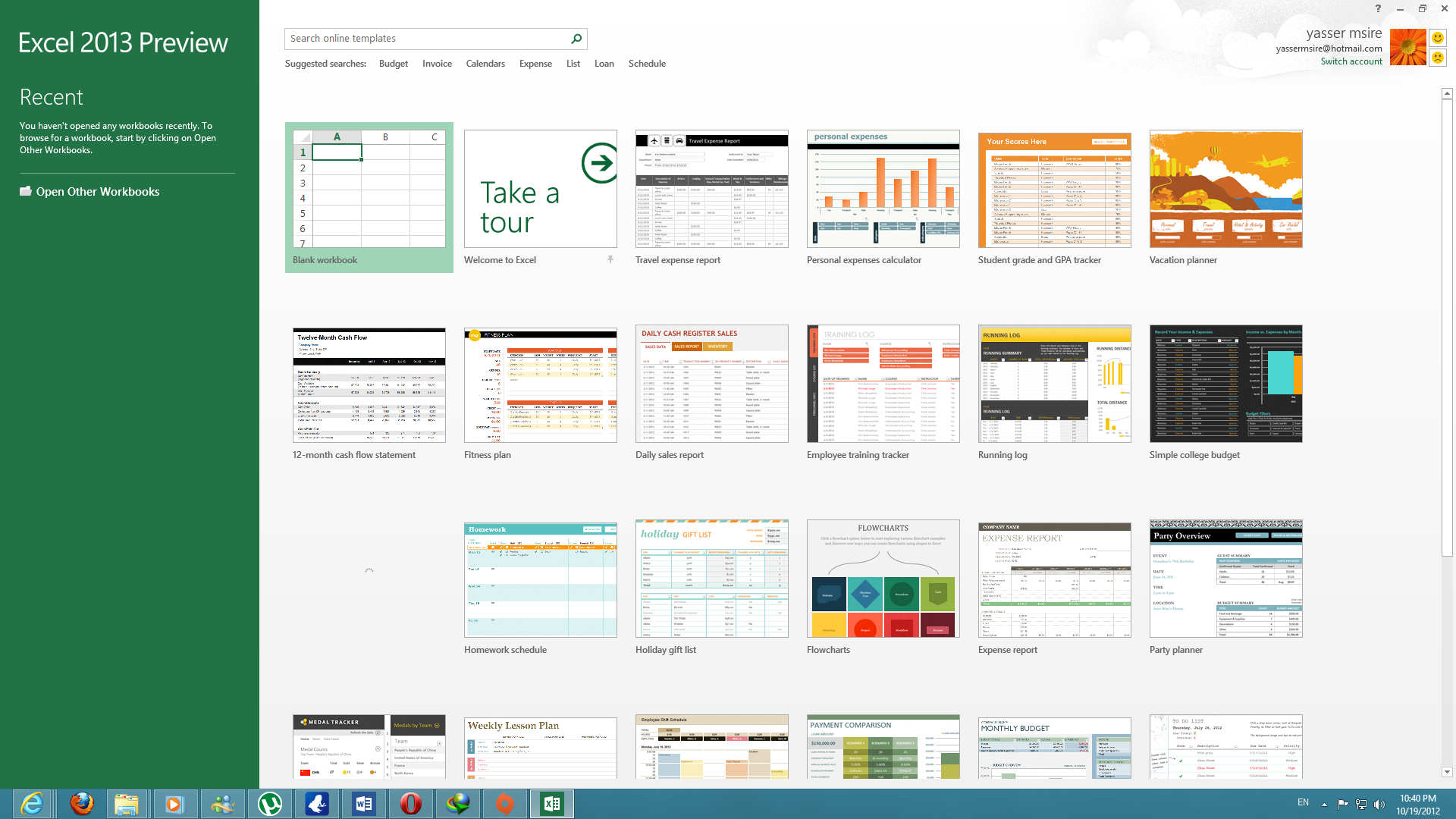Launch Internet Explorer from the taskbar
The width and height of the screenshot is (1456, 819).
(x=32, y=804)
